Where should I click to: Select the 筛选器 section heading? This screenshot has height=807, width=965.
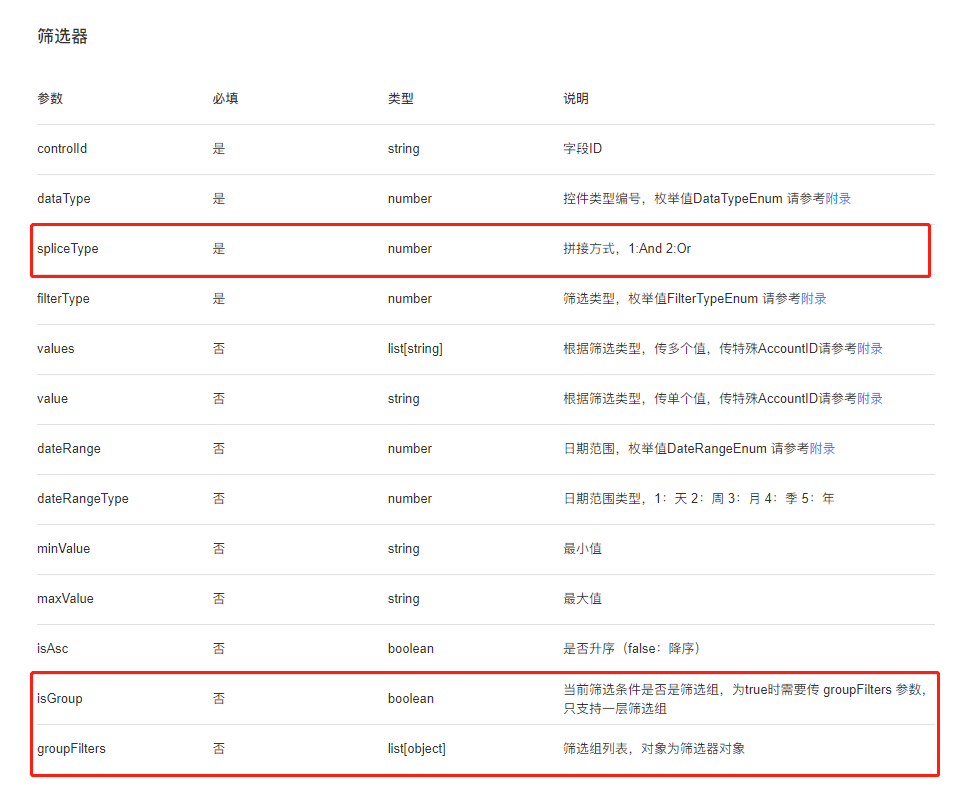click(x=61, y=36)
